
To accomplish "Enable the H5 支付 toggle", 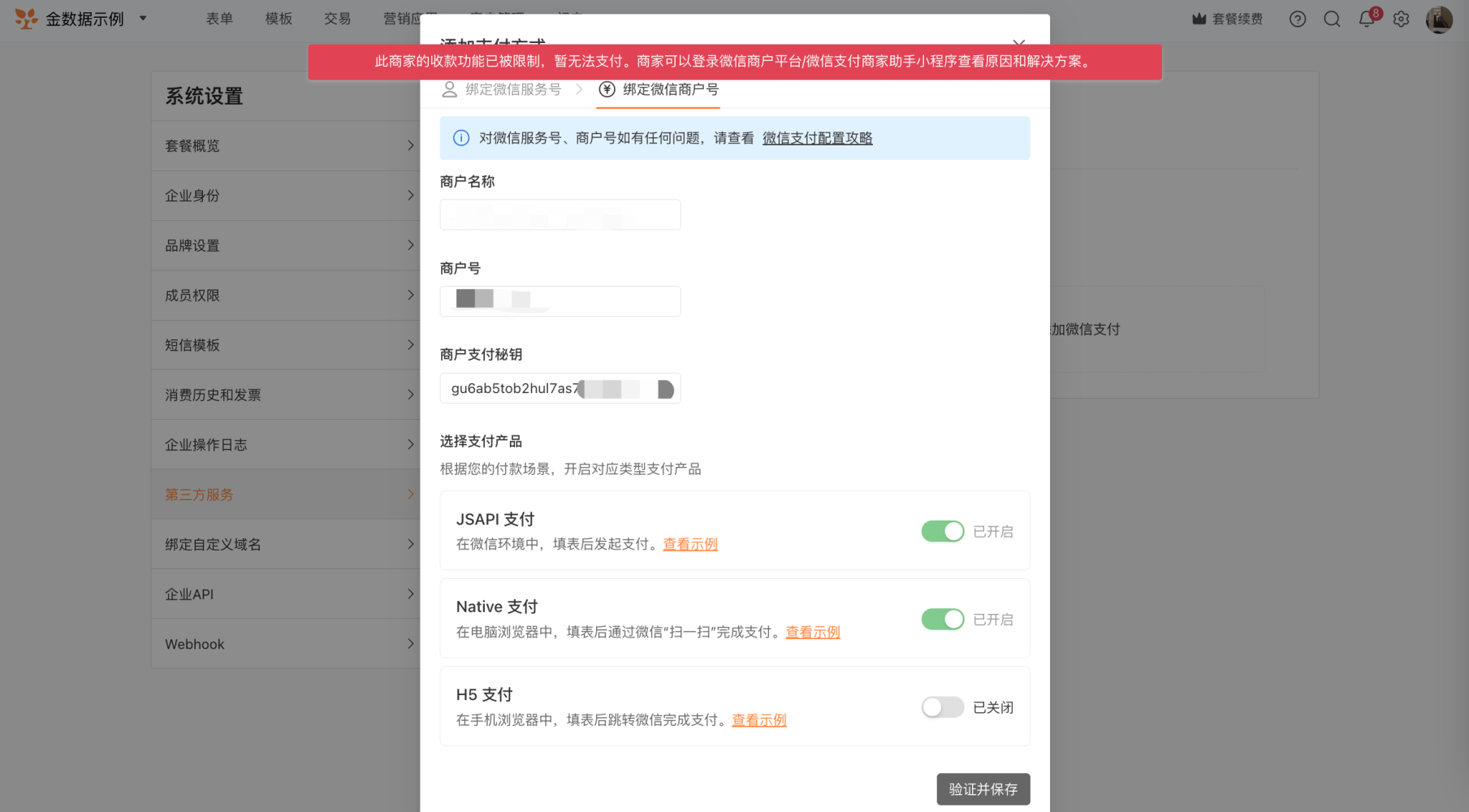I will pyautogui.click(x=943, y=707).
